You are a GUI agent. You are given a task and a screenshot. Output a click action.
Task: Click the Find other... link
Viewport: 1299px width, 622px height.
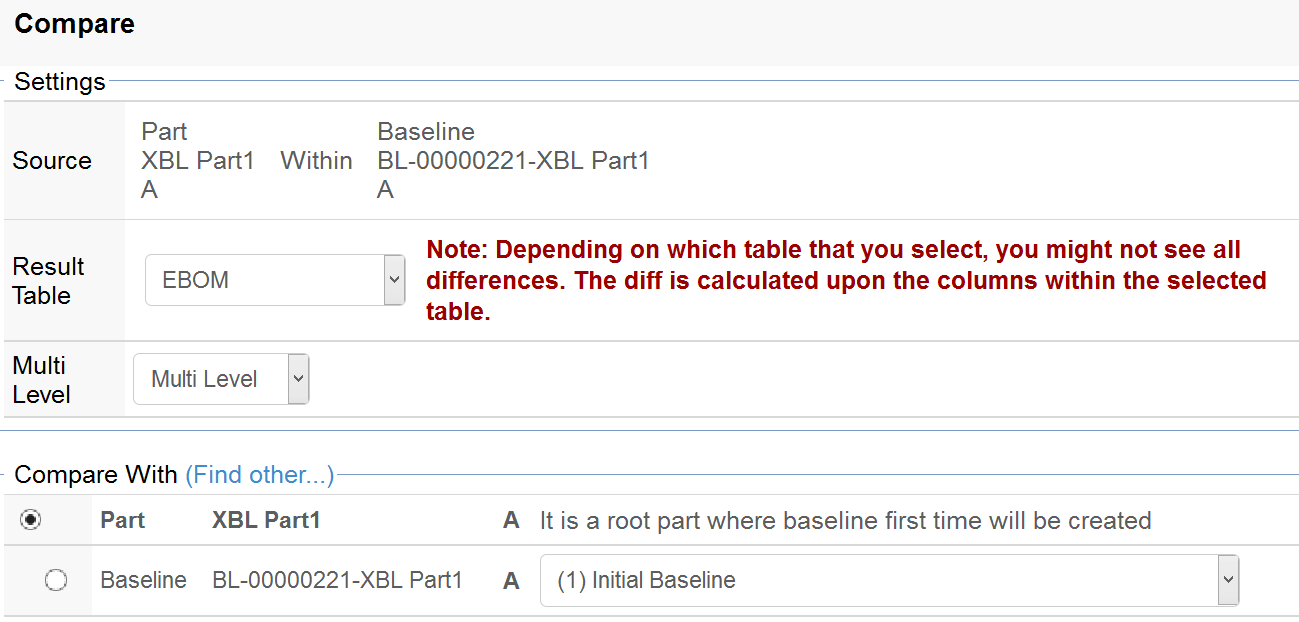[259, 475]
